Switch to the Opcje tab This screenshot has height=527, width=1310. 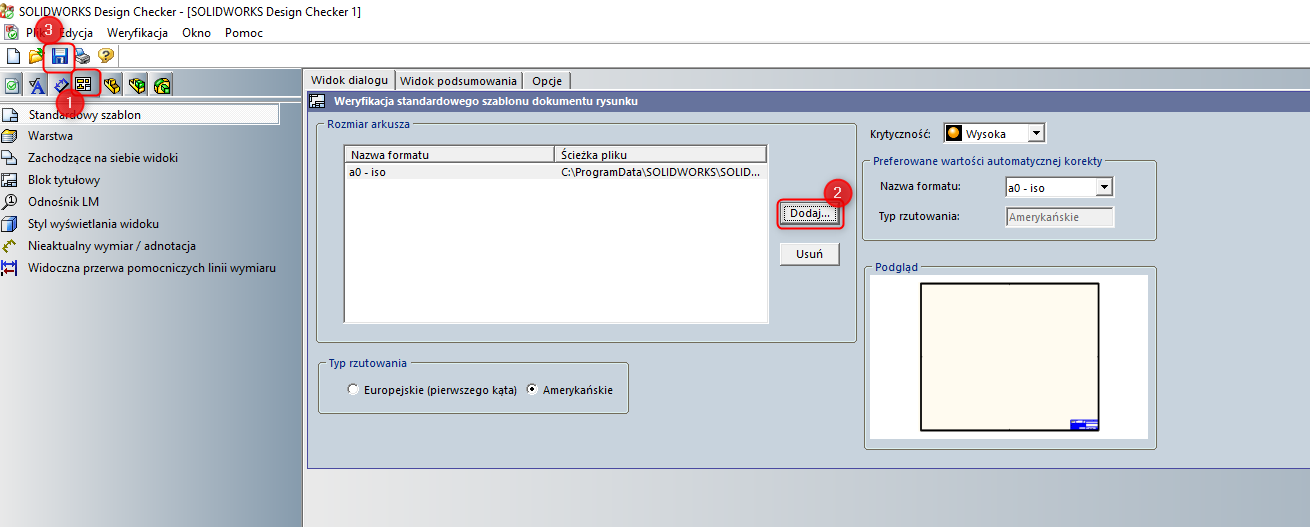(x=547, y=81)
